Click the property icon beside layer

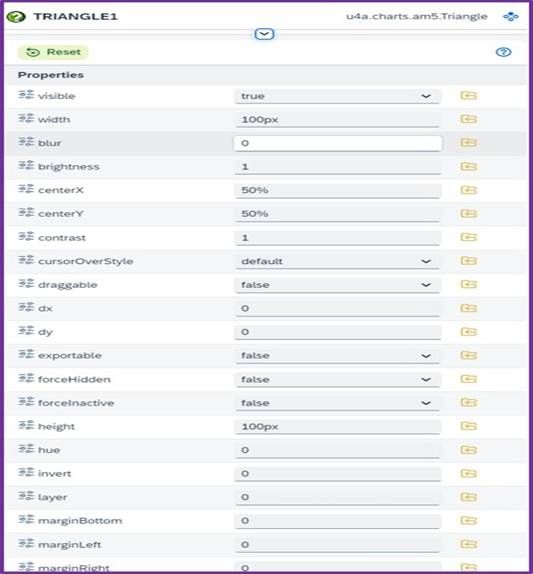(26, 496)
